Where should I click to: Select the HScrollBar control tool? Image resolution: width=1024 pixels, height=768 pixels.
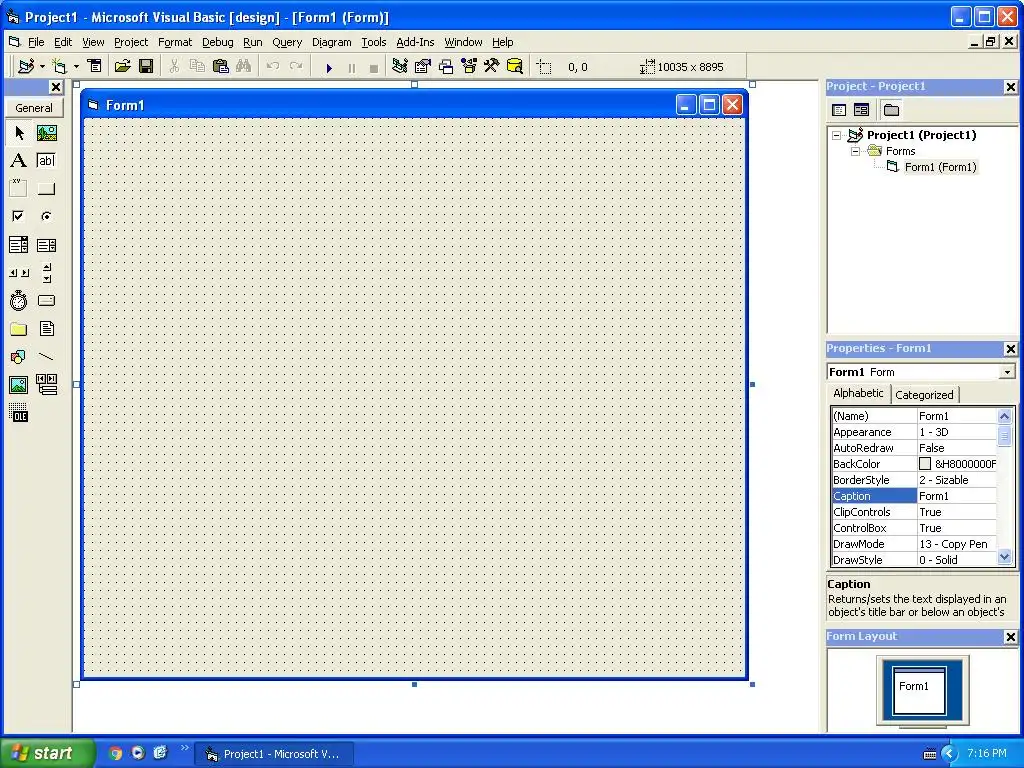[19, 273]
